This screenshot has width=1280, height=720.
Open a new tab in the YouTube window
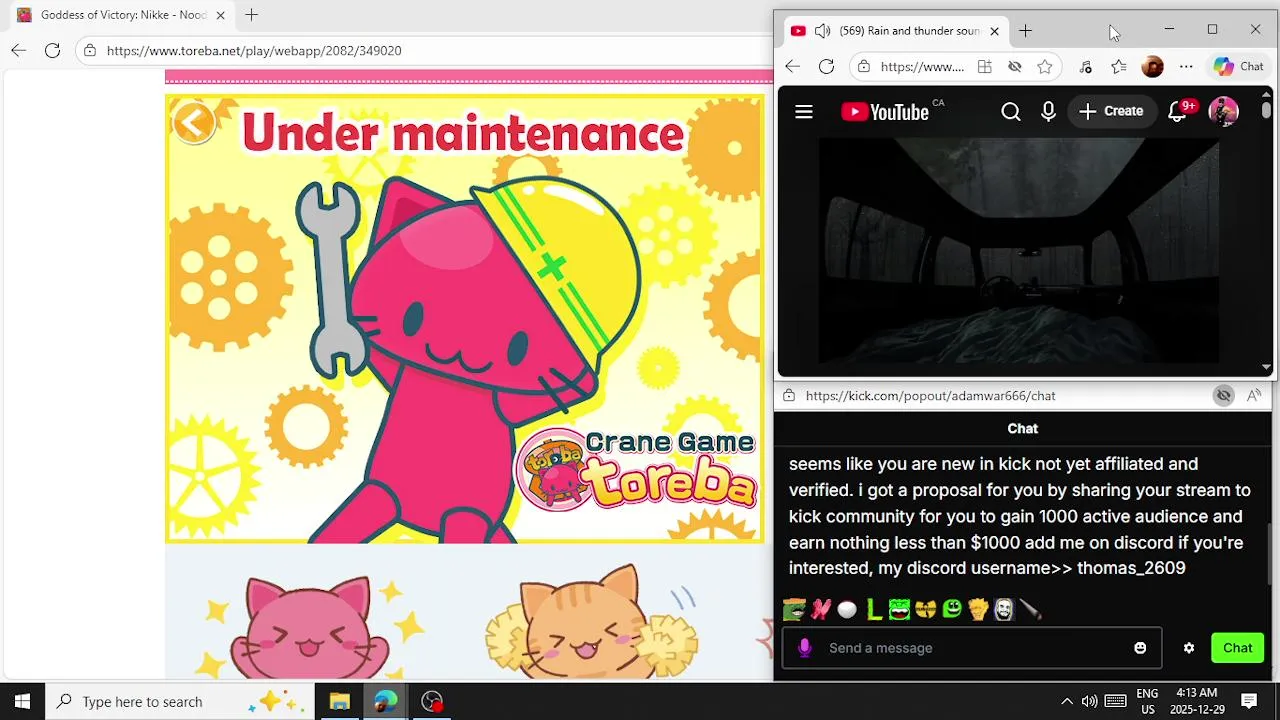point(1025,31)
